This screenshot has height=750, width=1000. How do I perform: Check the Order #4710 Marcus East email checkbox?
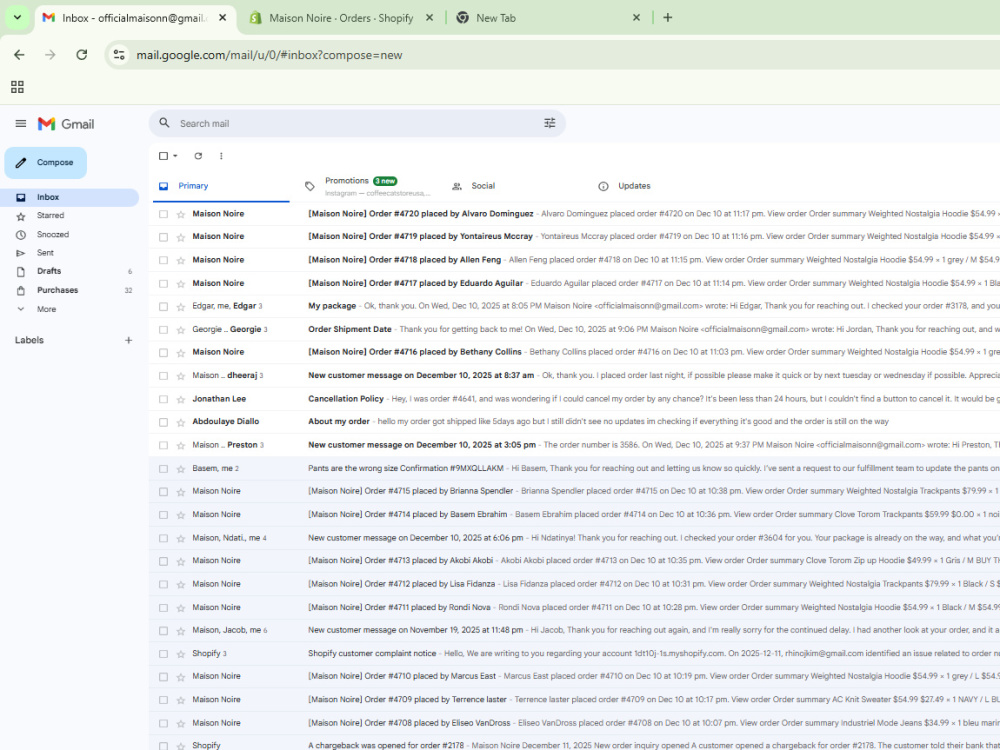click(x=163, y=677)
